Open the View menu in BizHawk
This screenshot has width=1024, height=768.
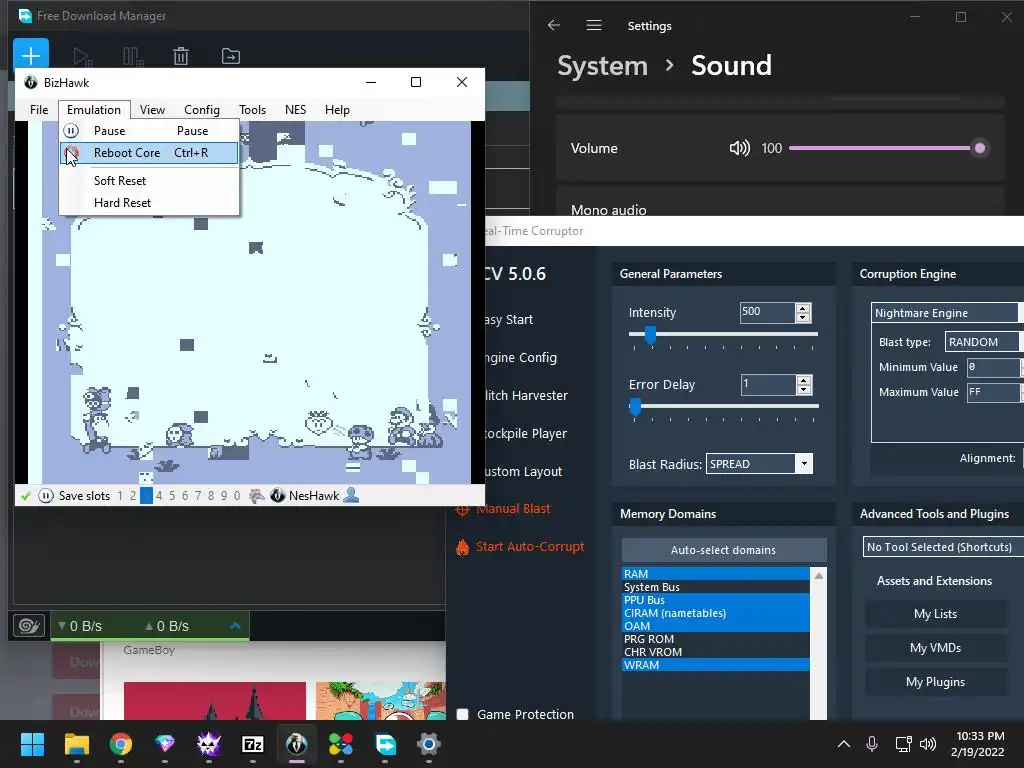coord(152,110)
